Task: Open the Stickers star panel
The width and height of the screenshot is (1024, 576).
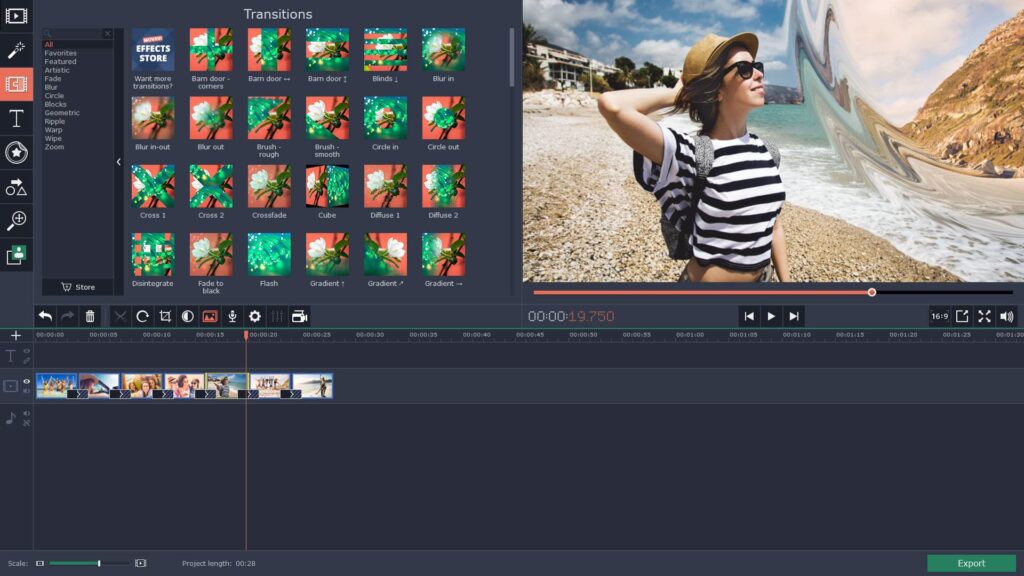Action: pos(16,153)
